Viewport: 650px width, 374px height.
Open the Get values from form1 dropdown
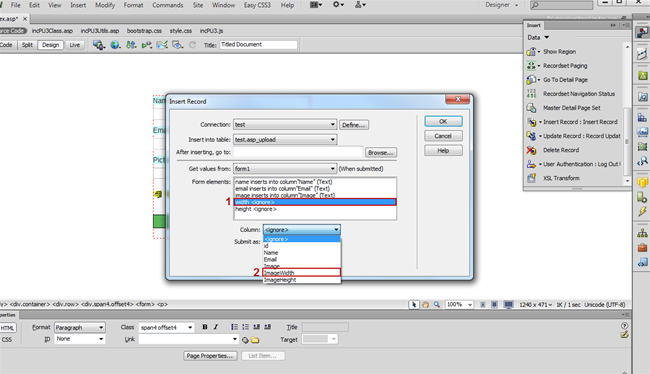coord(285,169)
